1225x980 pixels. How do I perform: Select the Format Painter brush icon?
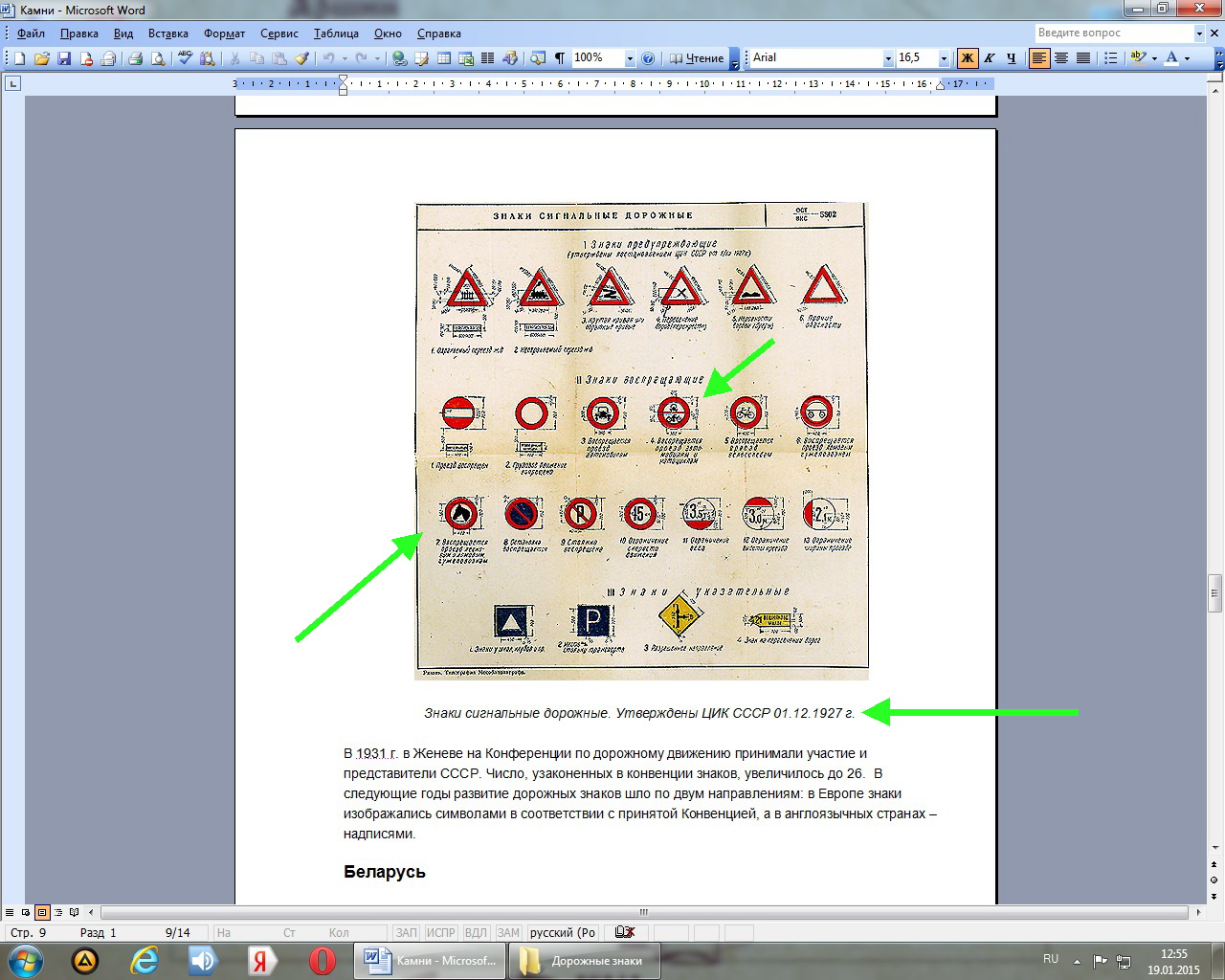pyautogui.click(x=301, y=58)
